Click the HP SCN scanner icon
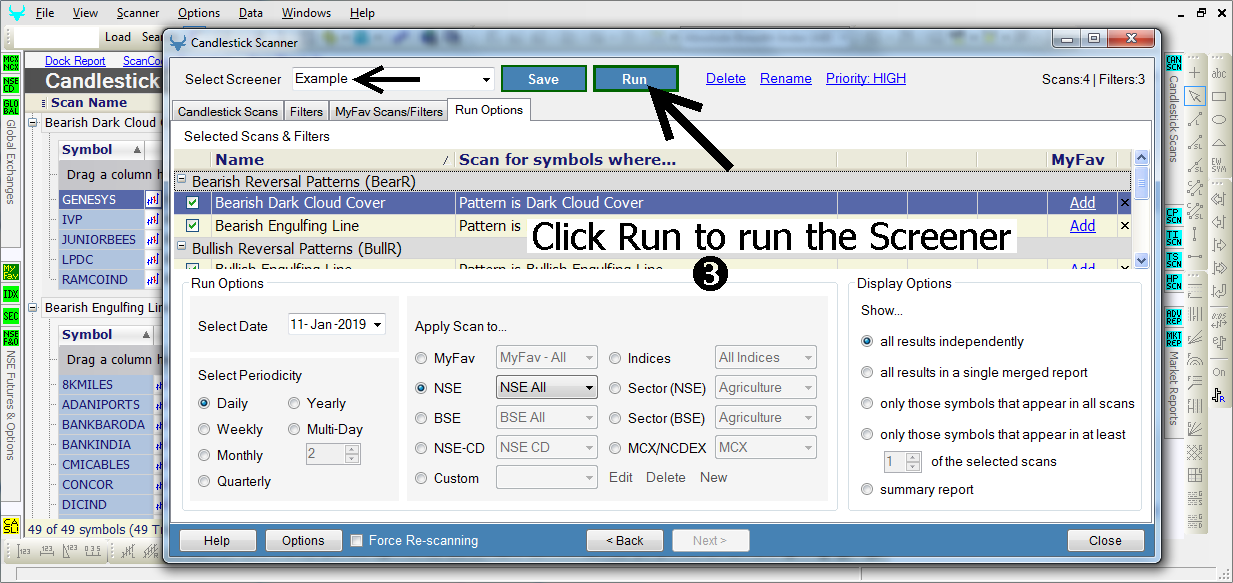The width and height of the screenshot is (1233, 583). point(1174,282)
